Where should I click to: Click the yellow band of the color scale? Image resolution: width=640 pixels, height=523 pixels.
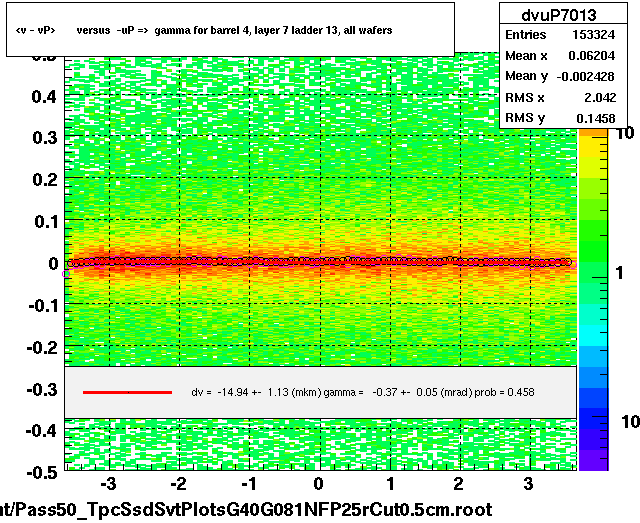593,147
